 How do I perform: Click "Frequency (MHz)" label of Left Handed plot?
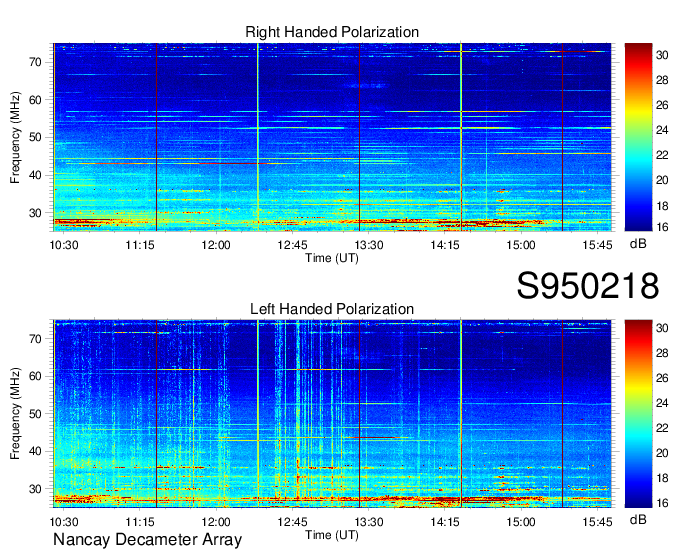tap(15, 414)
